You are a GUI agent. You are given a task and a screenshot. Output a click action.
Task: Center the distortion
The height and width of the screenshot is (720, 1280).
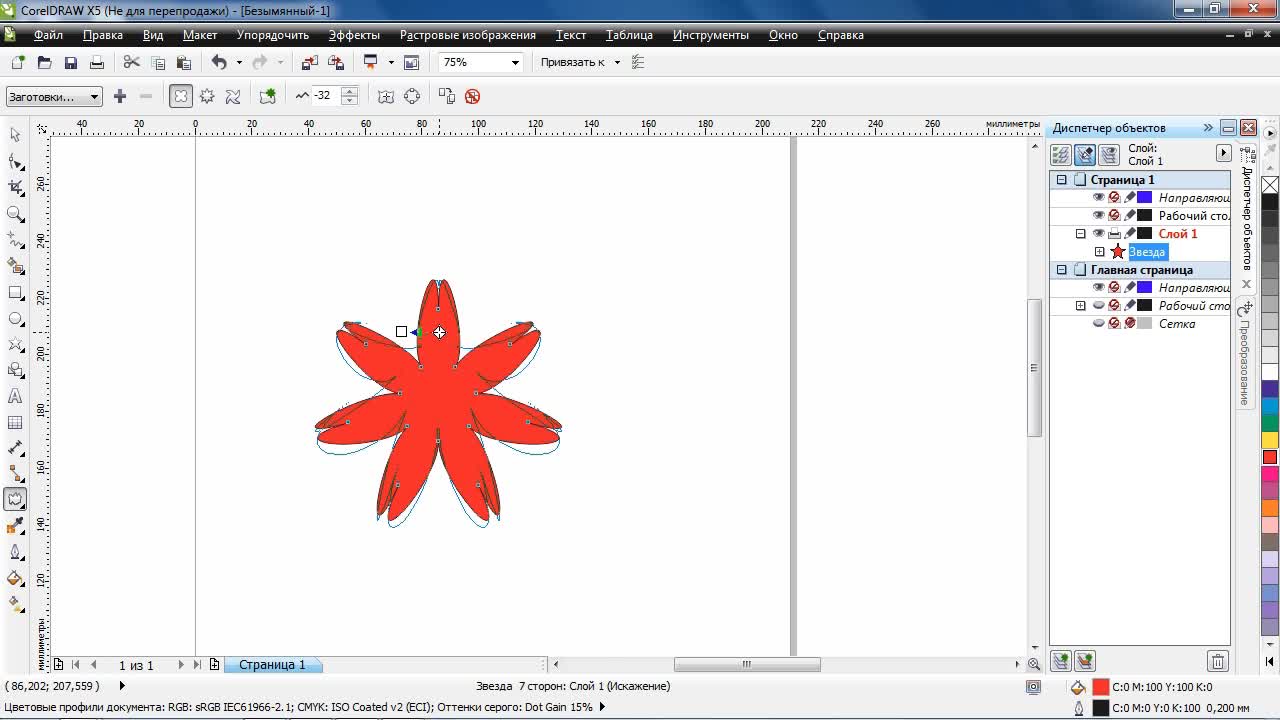pos(386,96)
